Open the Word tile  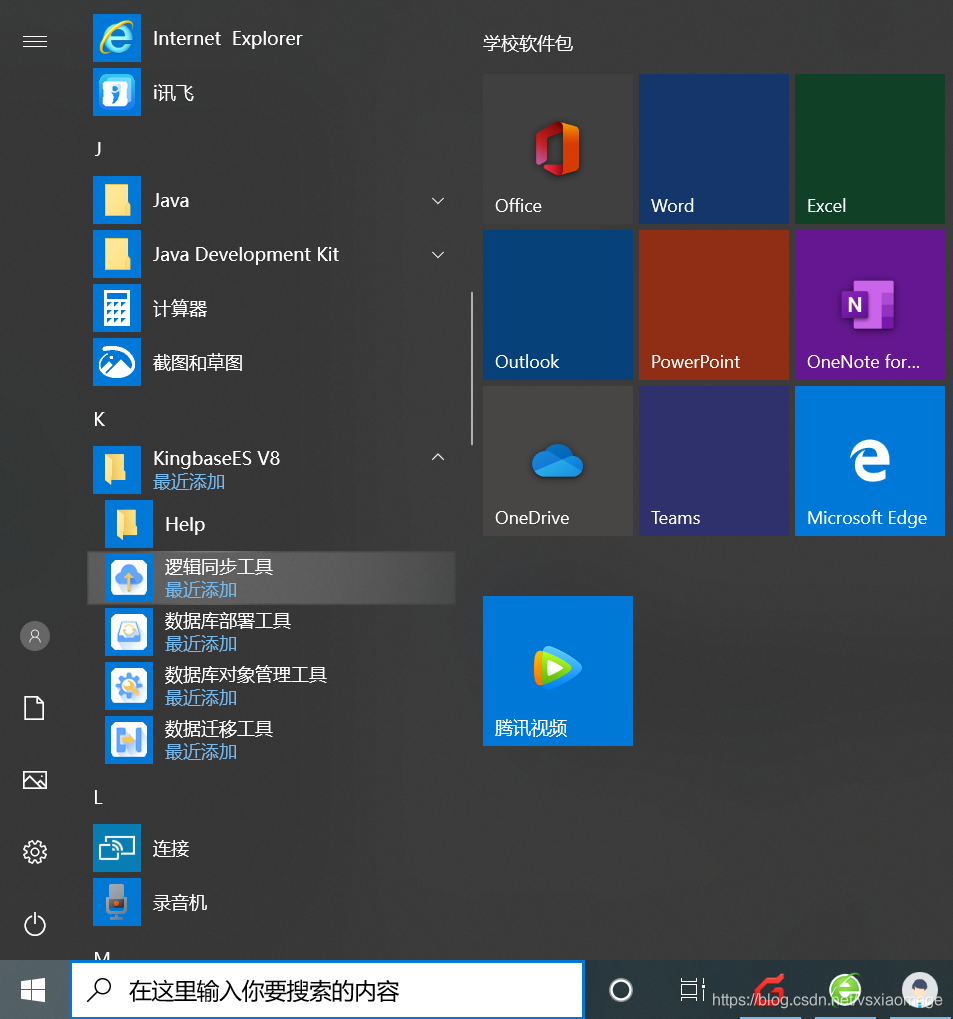(x=714, y=149)
